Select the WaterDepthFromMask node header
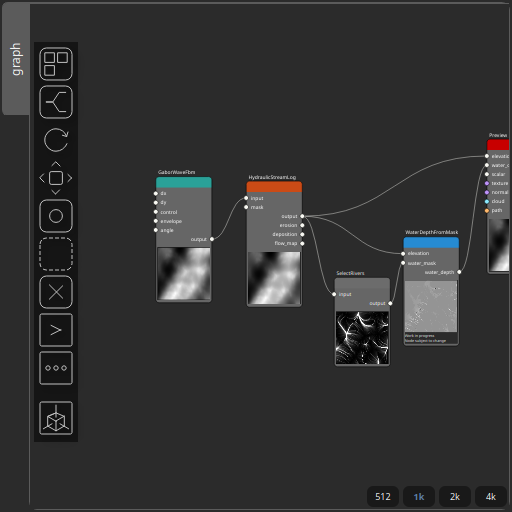The height and width of the screenshot is (512, 512). [431, 243]
